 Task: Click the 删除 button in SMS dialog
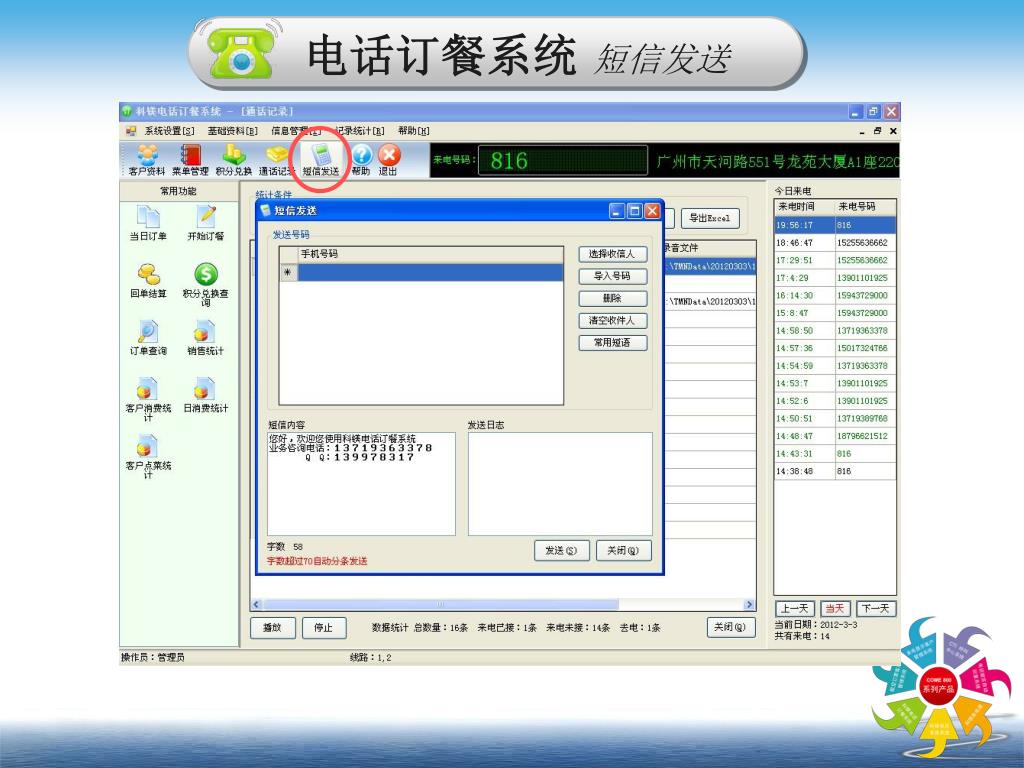click(x=613, y=298)
